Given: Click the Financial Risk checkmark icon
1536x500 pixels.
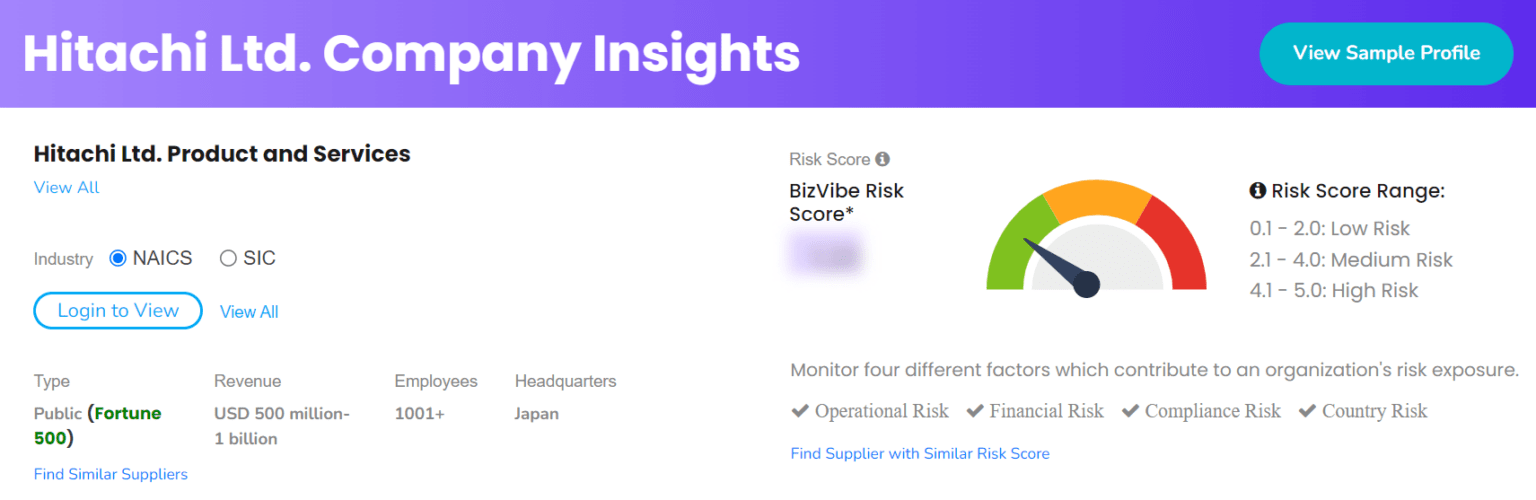Looking at the screenshot, I should [x=975, y=411].
